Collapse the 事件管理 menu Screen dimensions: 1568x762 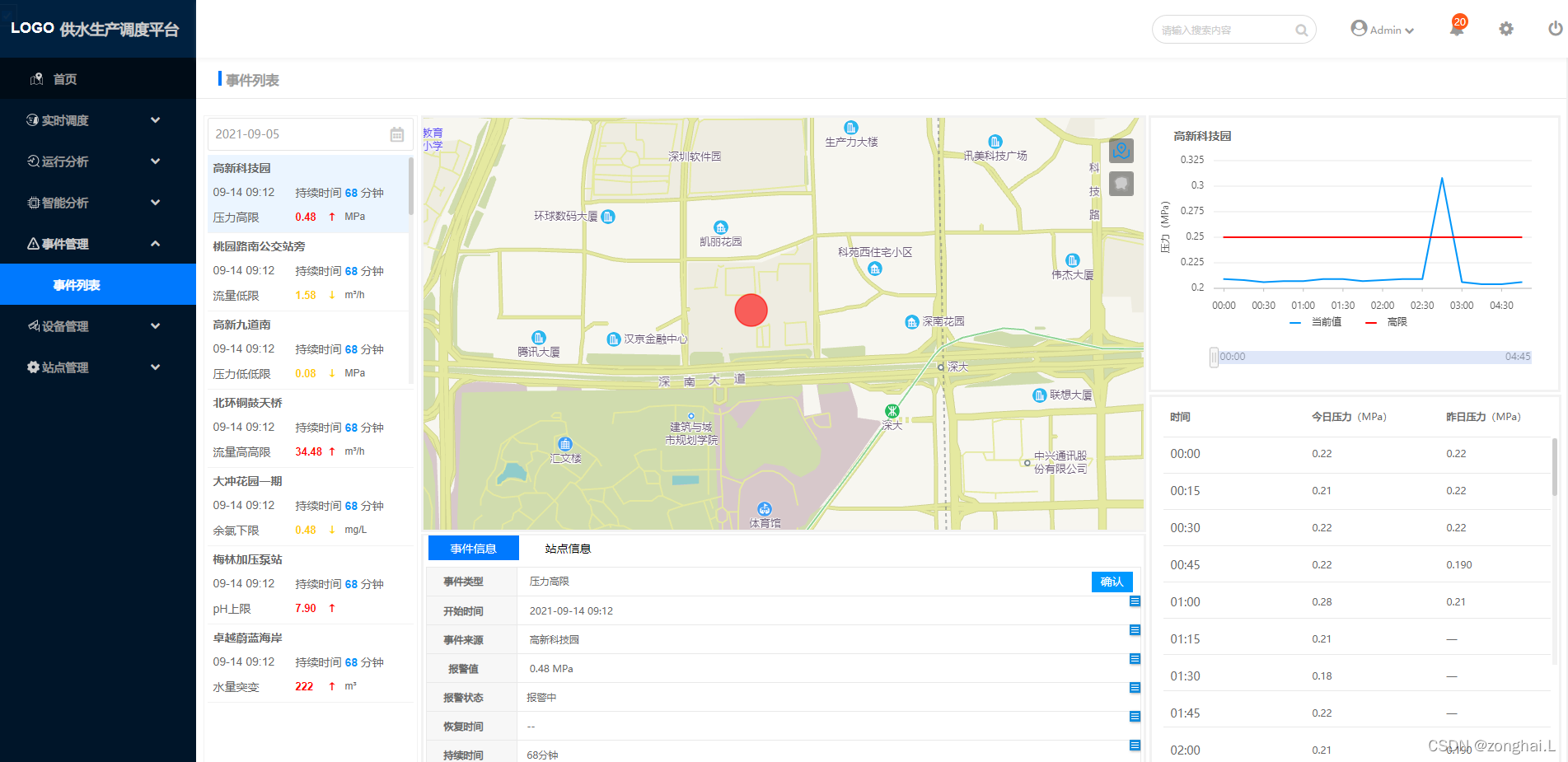[x=98, y=244]
